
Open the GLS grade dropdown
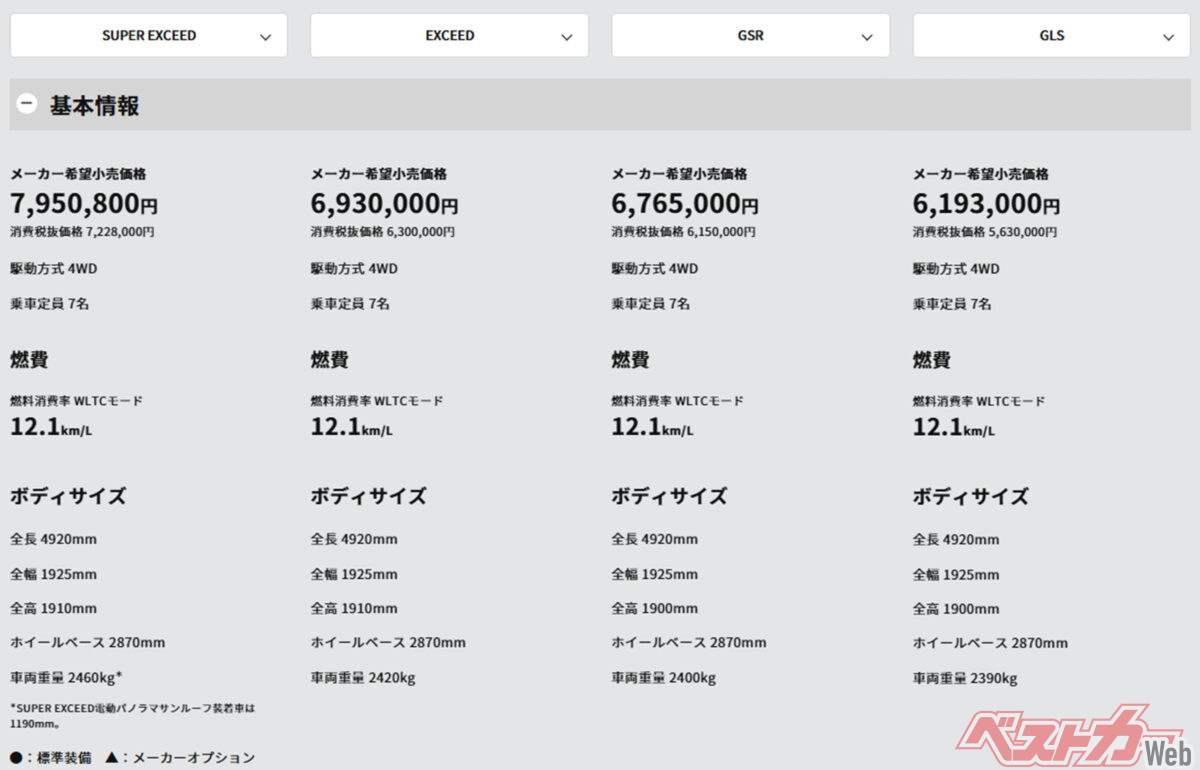pyautogui.click(x=1051, y=35)
